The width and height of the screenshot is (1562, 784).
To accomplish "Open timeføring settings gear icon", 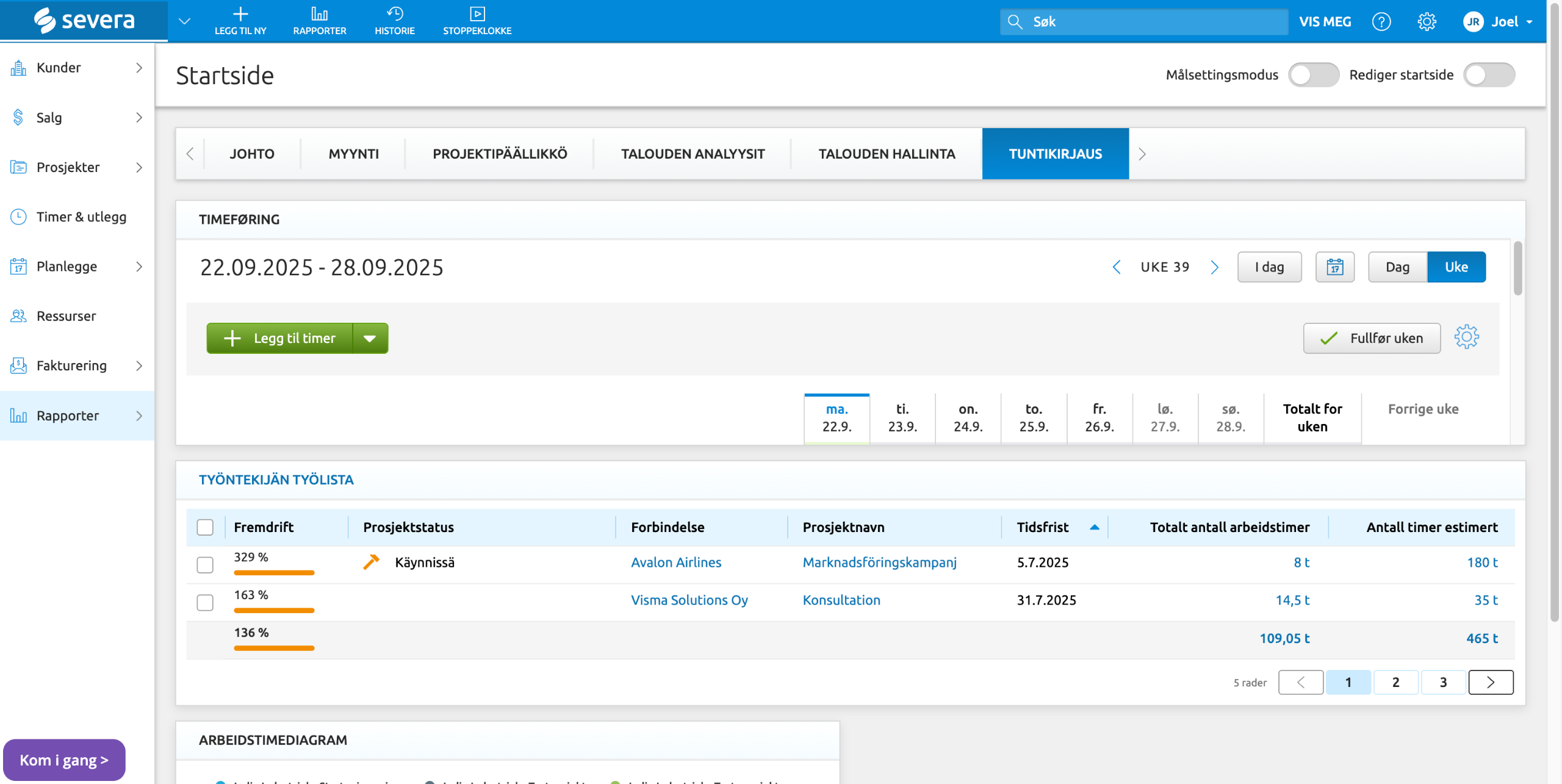I will pyautogui.click(x=1466, y=337).
